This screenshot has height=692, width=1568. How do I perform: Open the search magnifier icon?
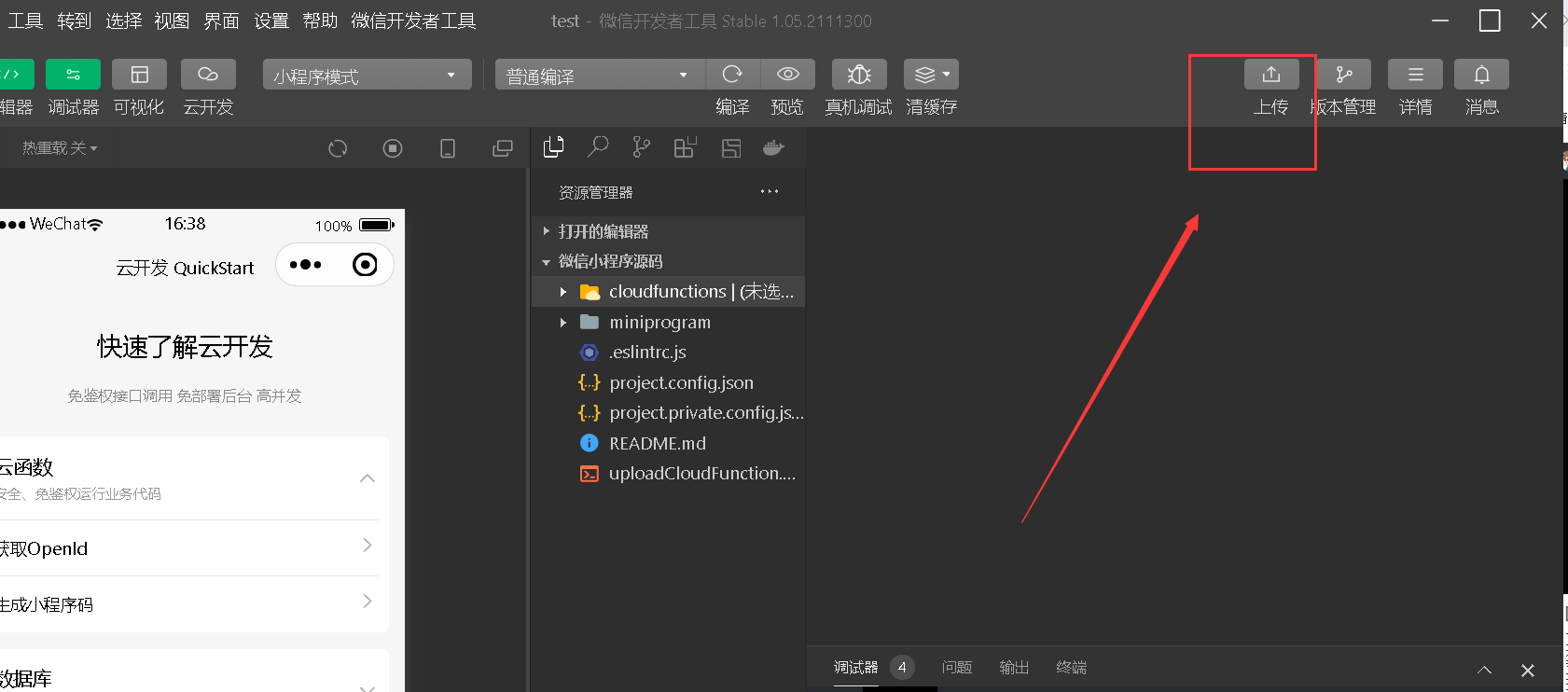click(598, 147)
